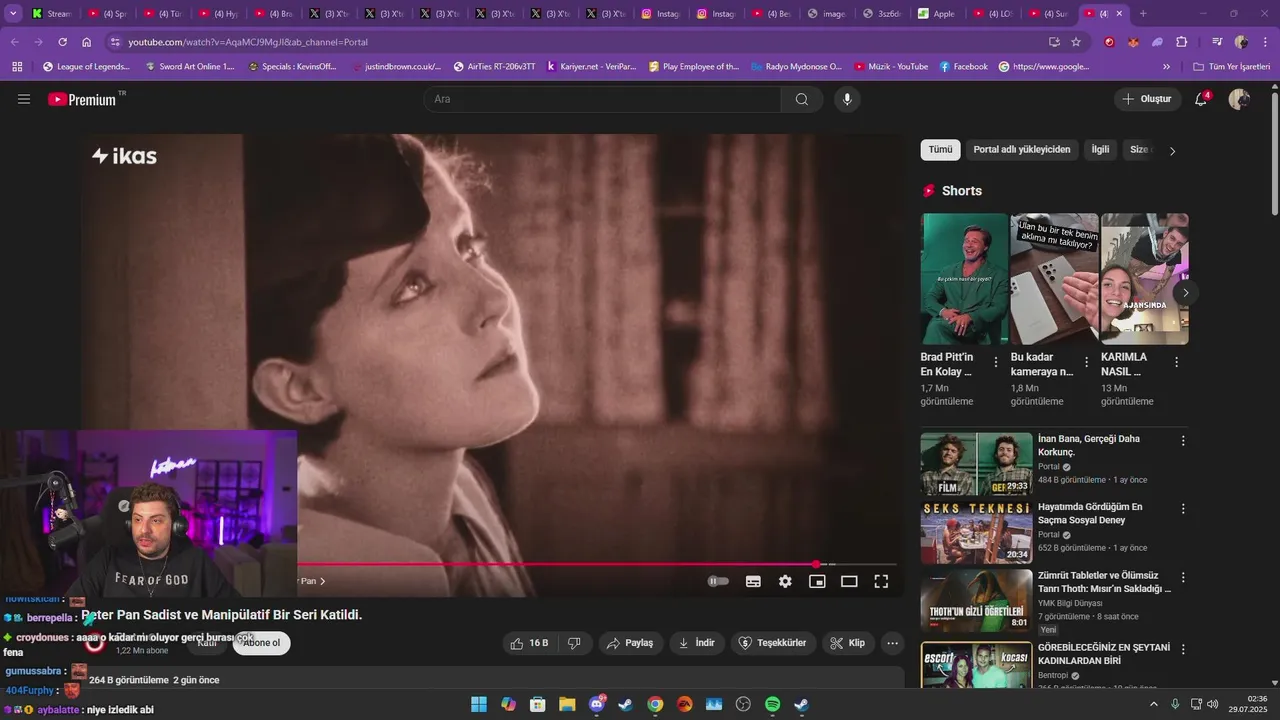Select the 'Tümü' filter chip
The image size is (1280, 720).
coord(940,150)
